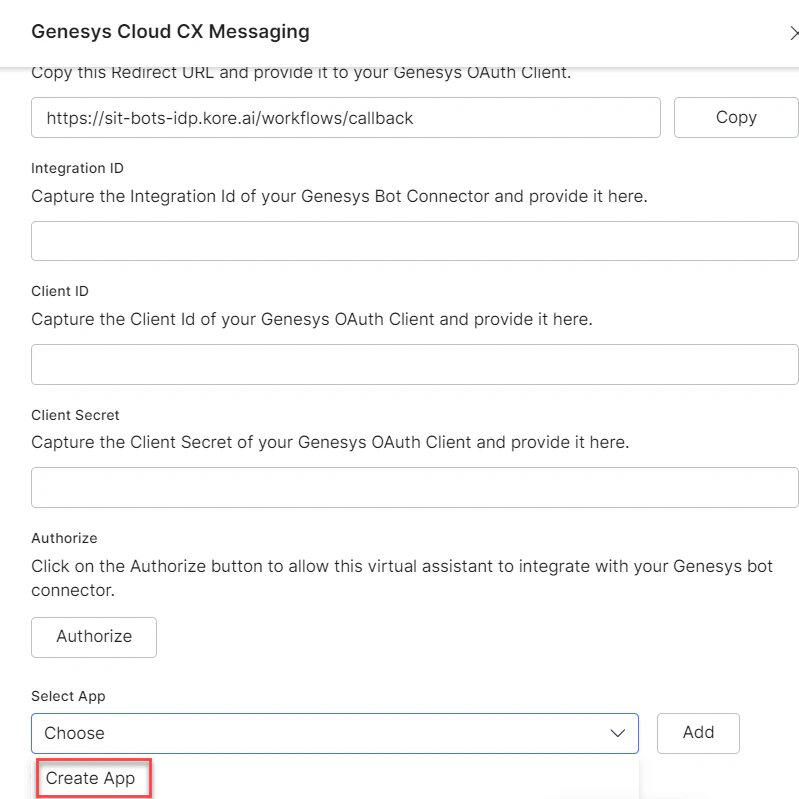Viewport: 799px width, 799px height.
Task: Copy the Redirect URL
Action: [735, 117]
